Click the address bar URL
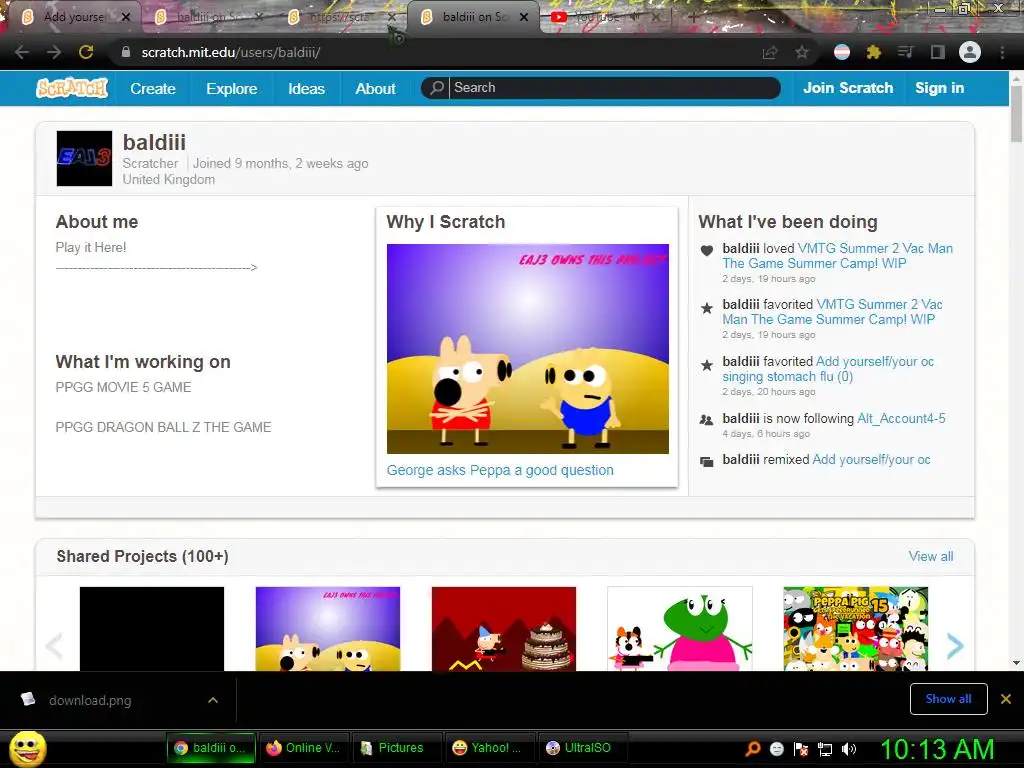Screen dimensions: 1024x768 pyautogui.click(x=231, y=52)
